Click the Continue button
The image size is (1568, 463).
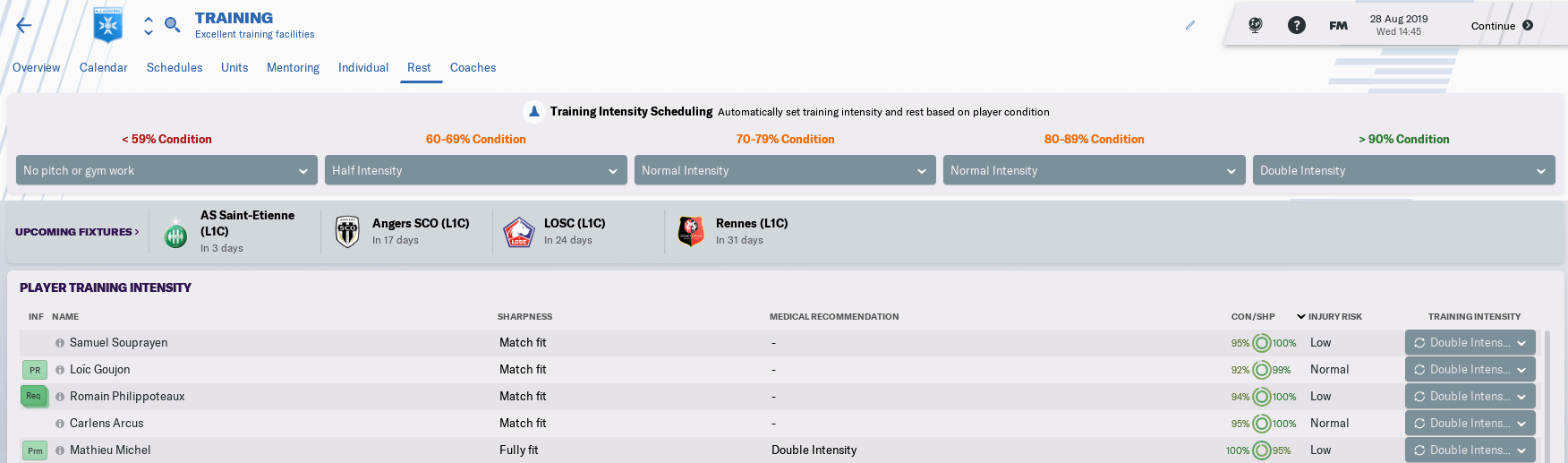pos(1502,25)
